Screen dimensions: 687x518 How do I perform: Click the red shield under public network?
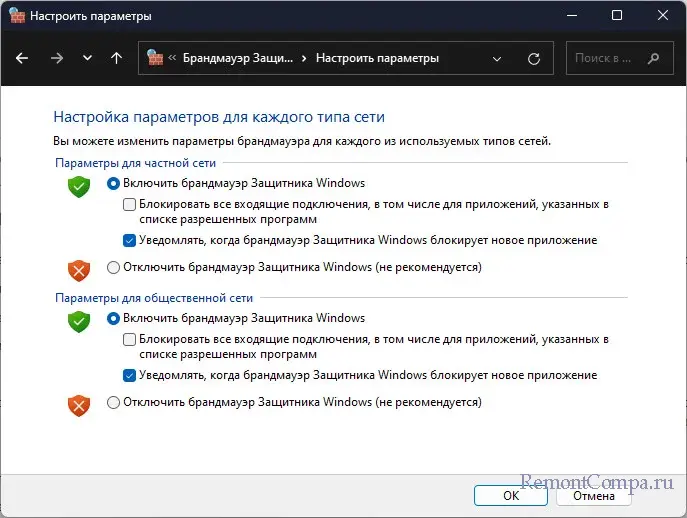[79, 405]
